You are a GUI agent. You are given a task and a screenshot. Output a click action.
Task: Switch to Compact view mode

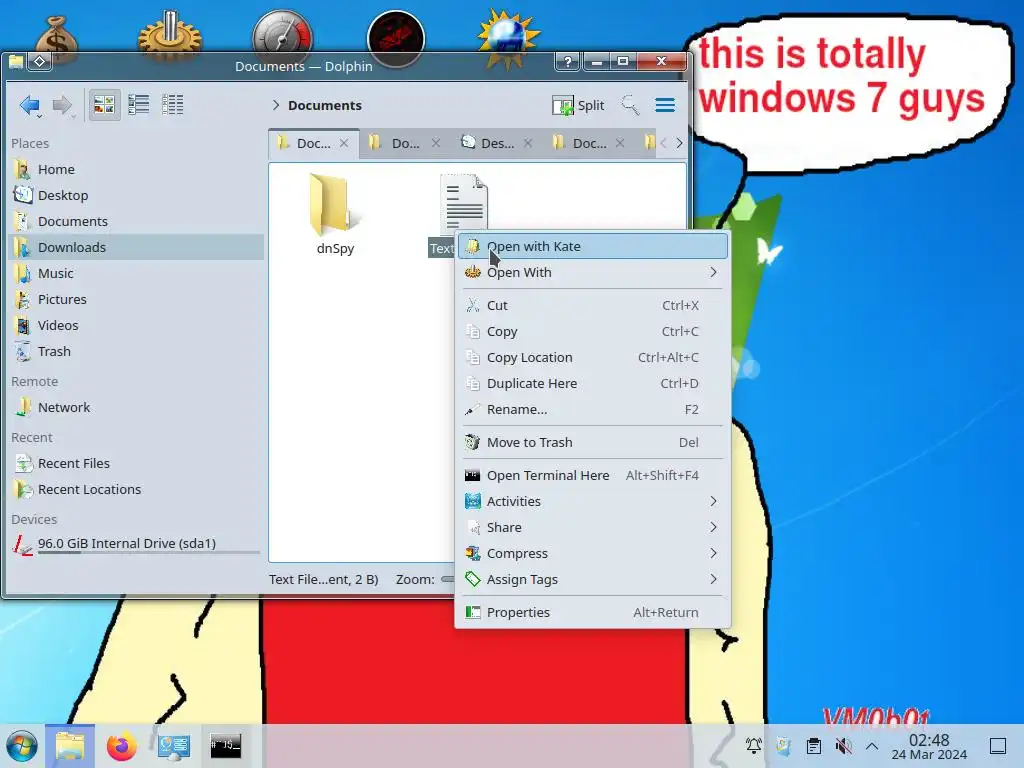(x=138, y=104)
